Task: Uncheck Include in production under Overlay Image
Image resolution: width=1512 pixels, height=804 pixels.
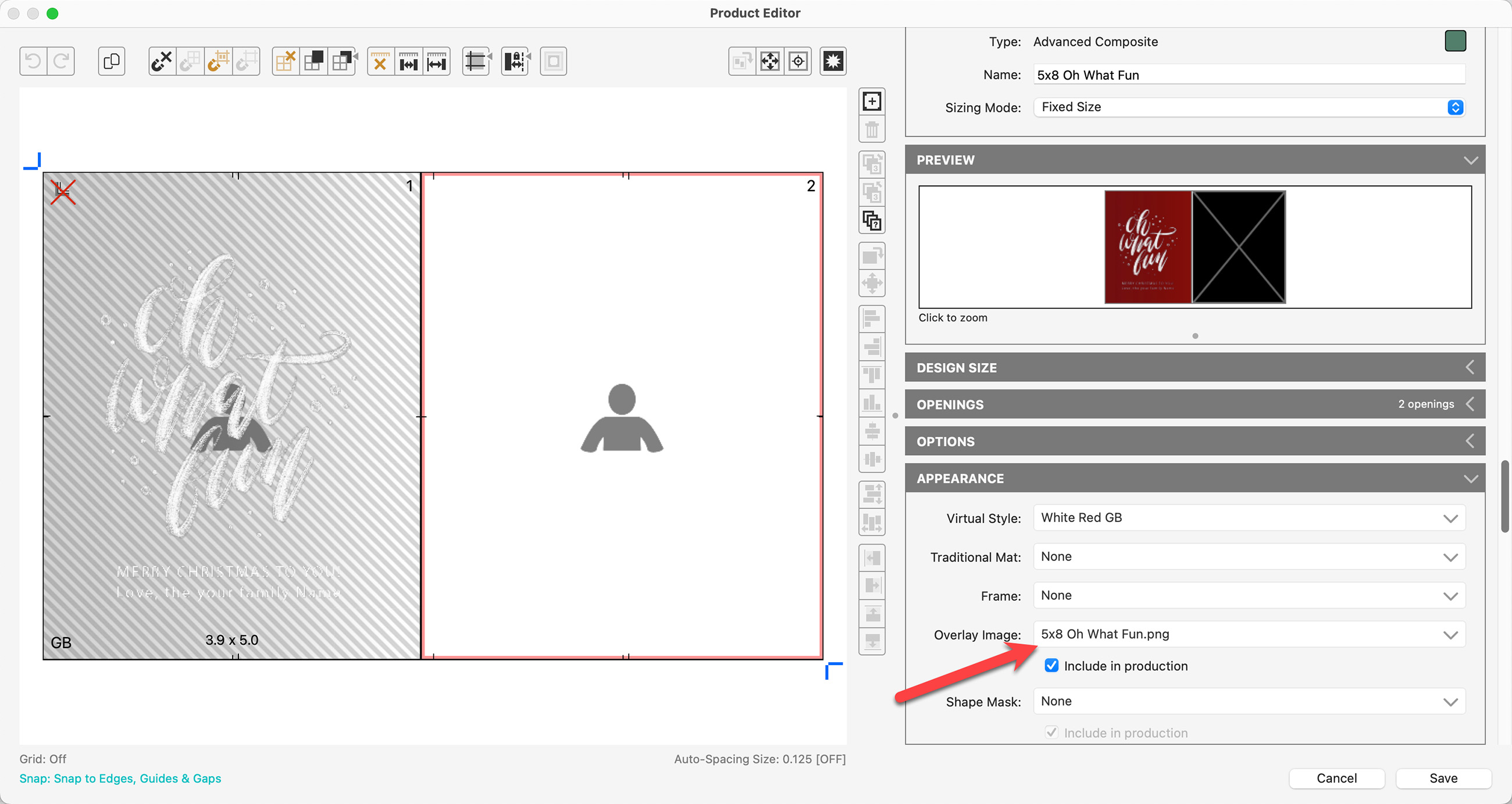Action: [x=1051, y=666]
